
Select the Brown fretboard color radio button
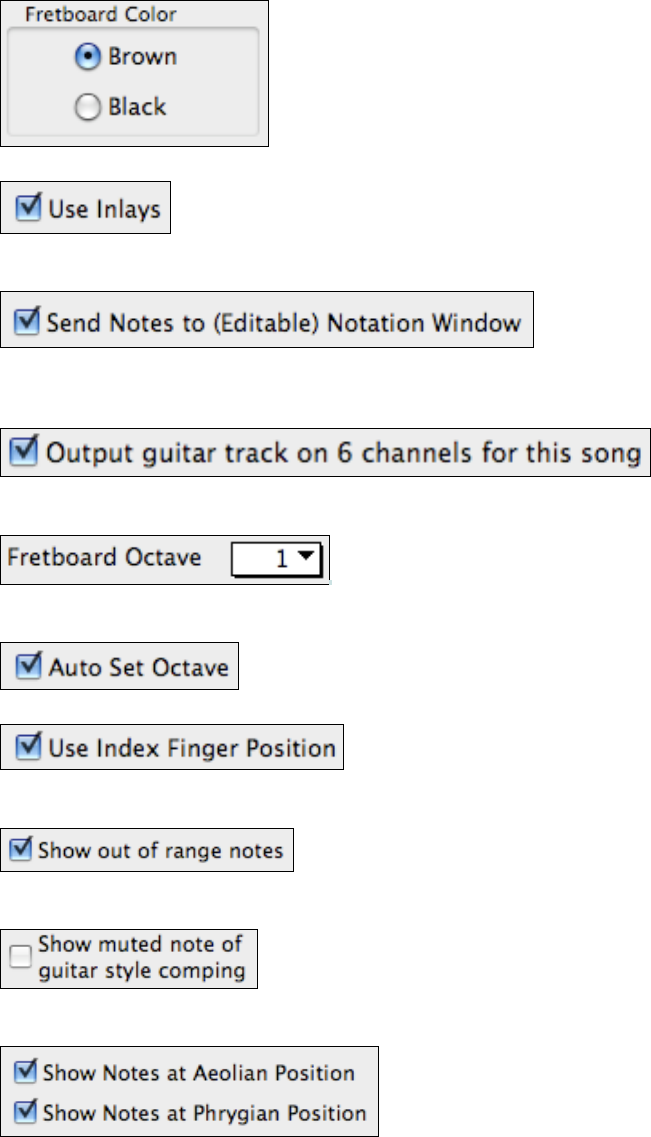click(x=88, y=58)
